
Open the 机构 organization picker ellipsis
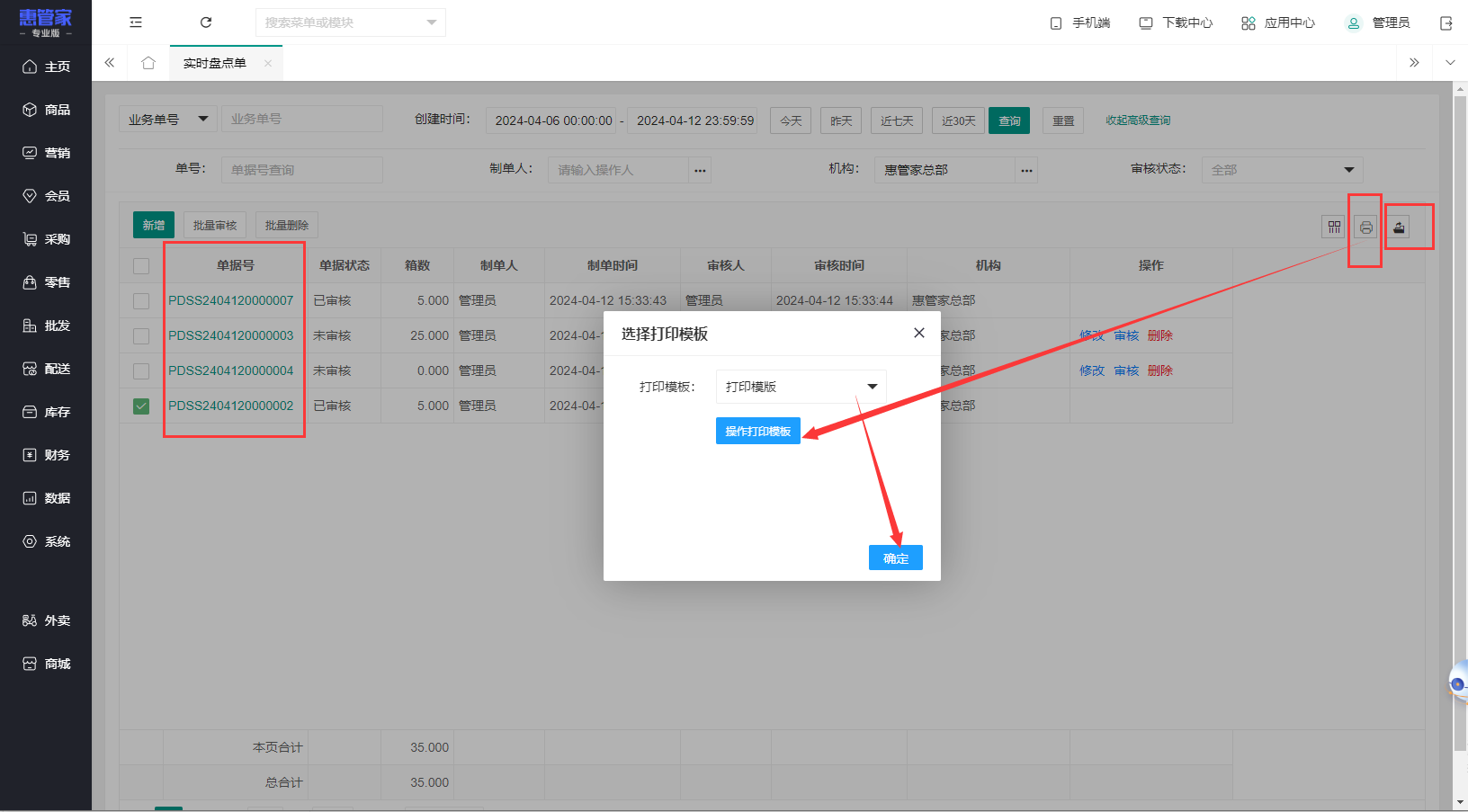pos(1026,170)
